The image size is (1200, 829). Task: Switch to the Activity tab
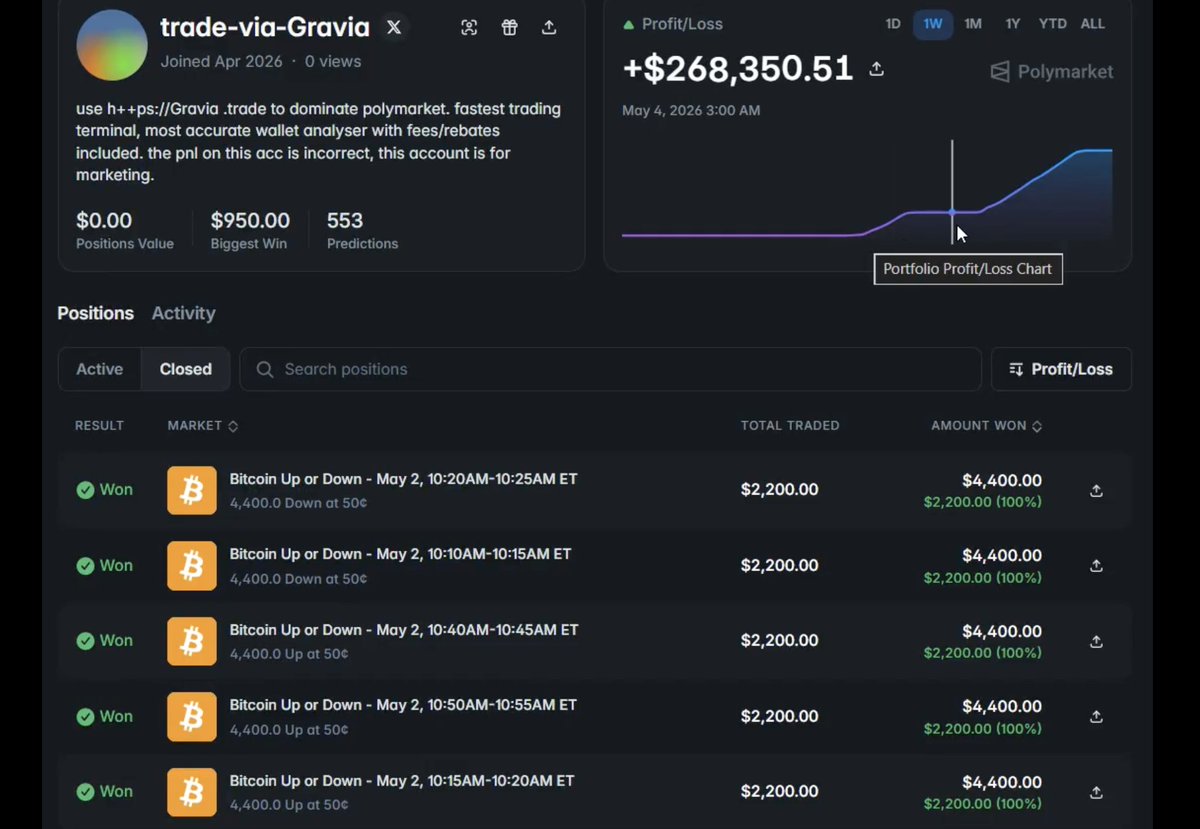click(x=183, y=313)
